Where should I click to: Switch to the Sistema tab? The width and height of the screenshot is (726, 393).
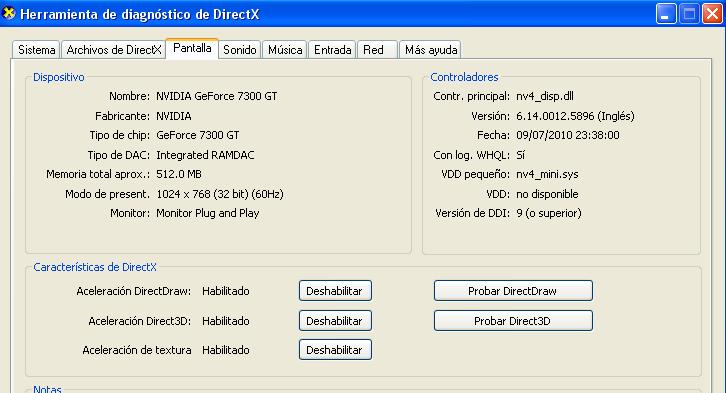click(x=37, y=50)
